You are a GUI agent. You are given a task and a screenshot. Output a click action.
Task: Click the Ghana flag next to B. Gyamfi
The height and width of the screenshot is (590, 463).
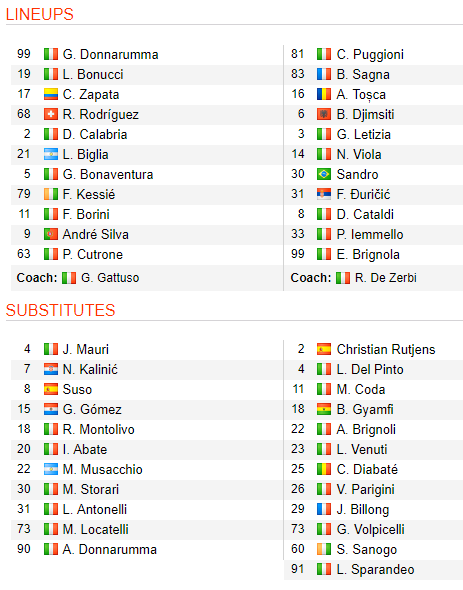(324, 409)
